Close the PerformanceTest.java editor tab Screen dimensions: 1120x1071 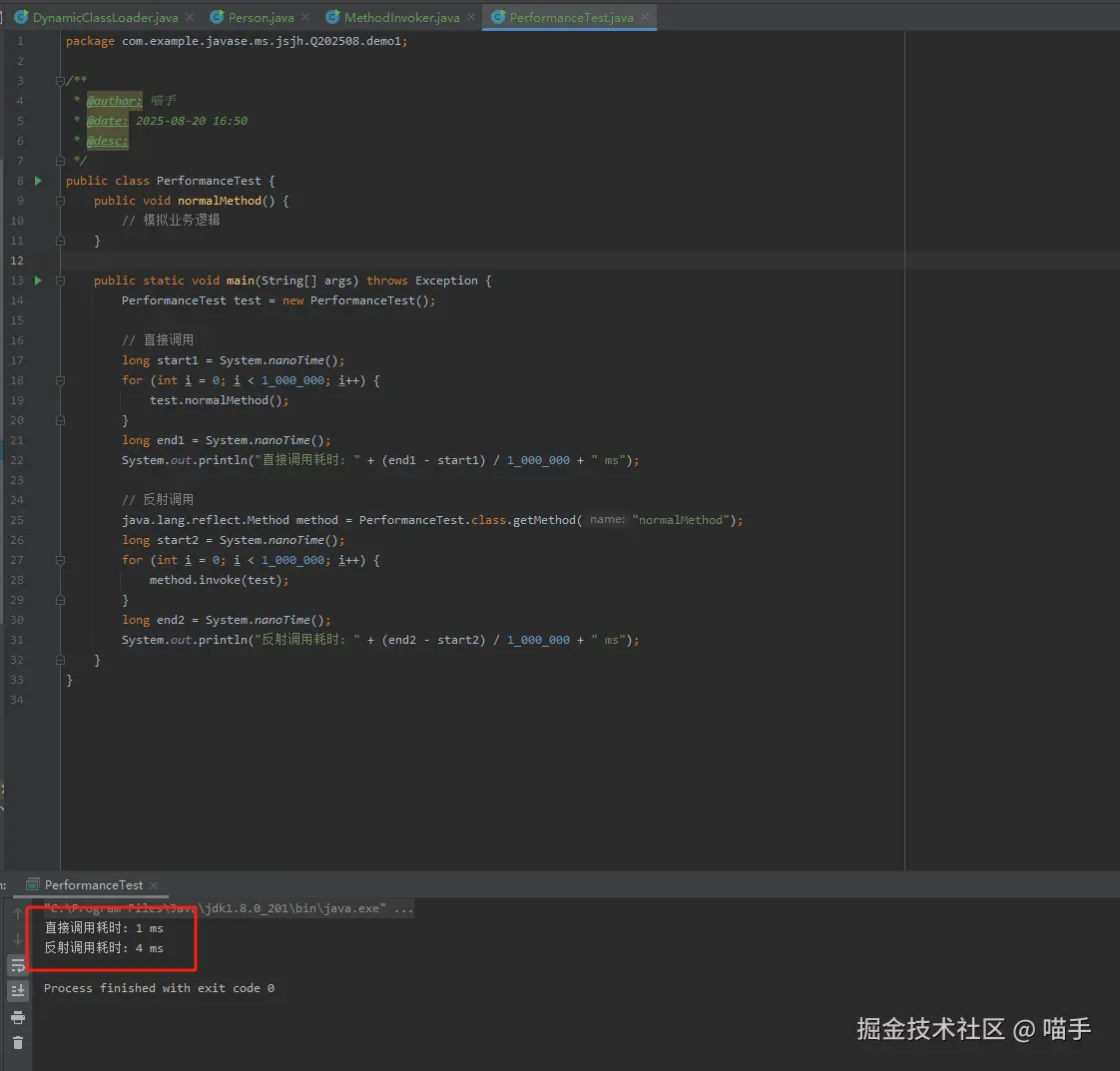[x=645, y=17]
